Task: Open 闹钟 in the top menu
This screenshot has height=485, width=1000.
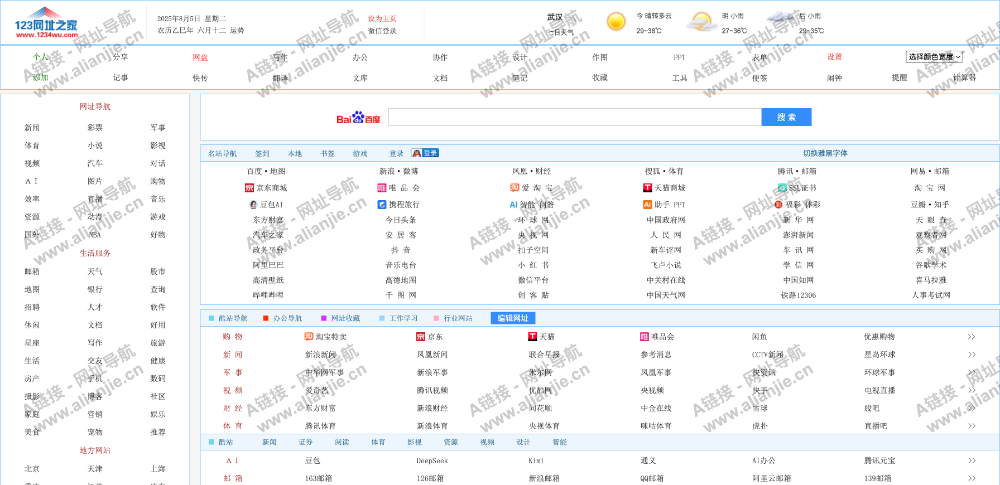Action: (835, 78)
